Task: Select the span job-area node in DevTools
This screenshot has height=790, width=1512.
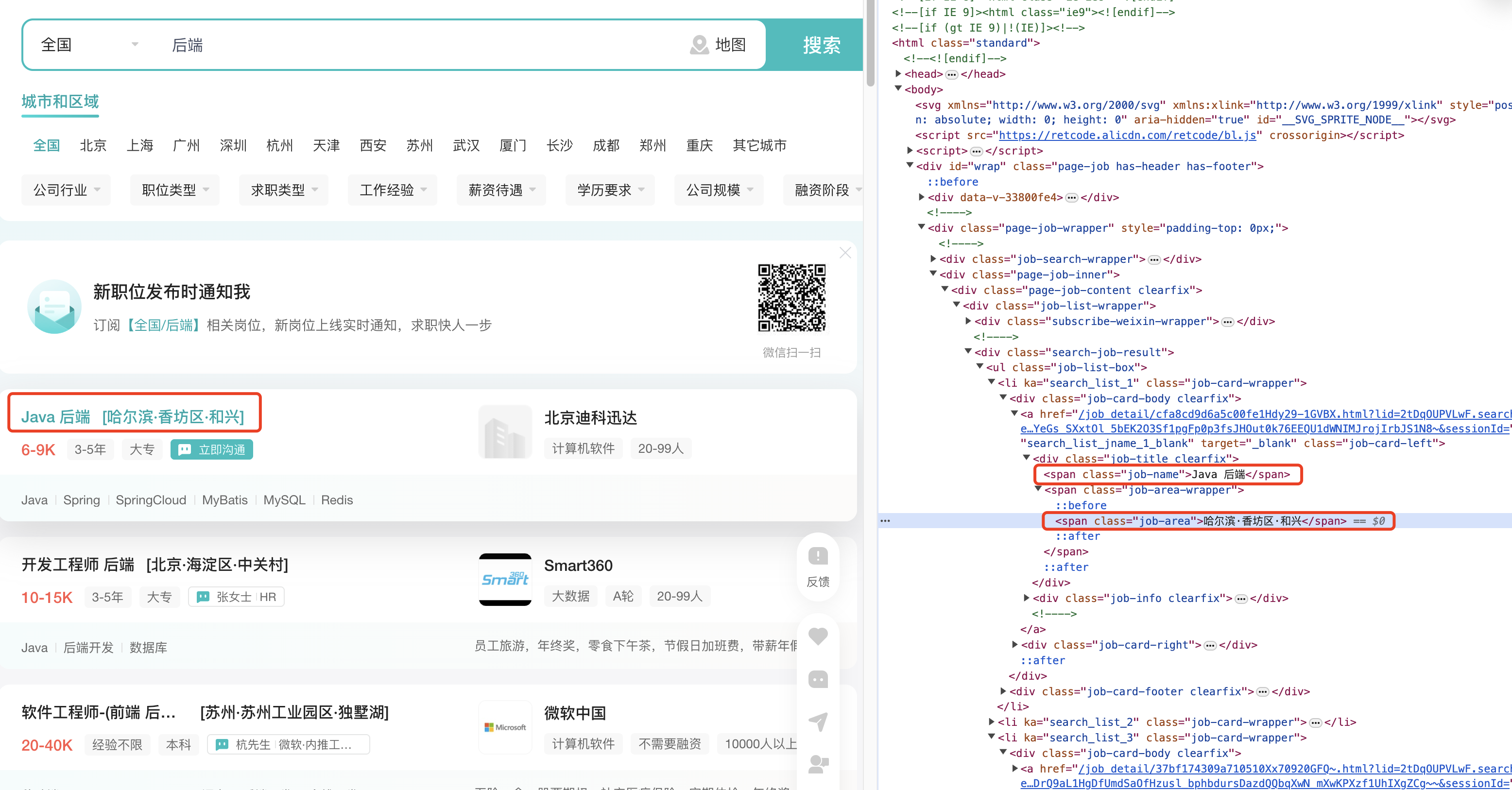Action: (x=1201, y=521)
